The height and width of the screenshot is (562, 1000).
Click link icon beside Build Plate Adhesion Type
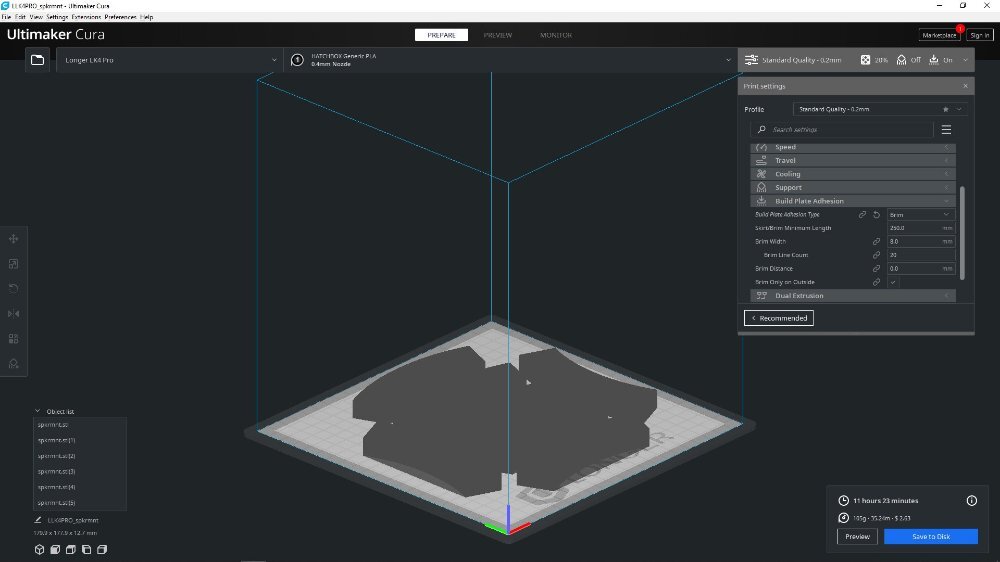pyautogui.click(x=862, y=215)
